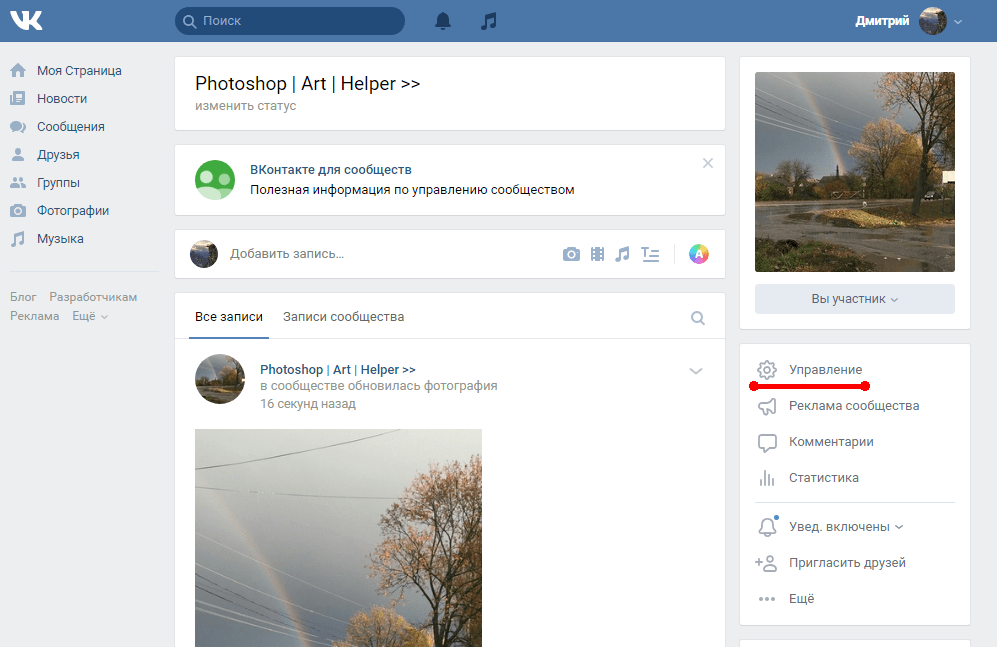Click the Пригласить друзей label
The image size is (997, 647).
click(x=847, y=562)
